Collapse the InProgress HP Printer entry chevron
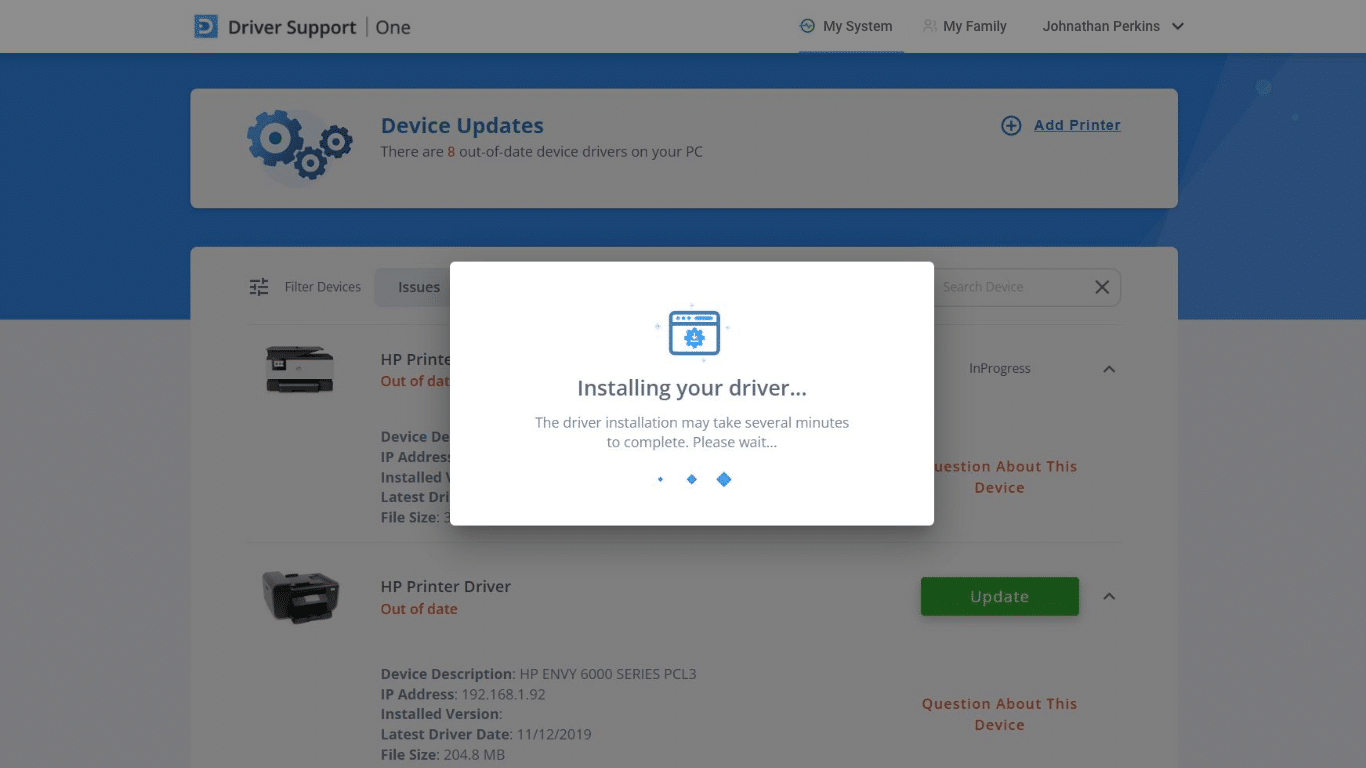Screen dimensions: 1366x768 (x=1109, y=369)
